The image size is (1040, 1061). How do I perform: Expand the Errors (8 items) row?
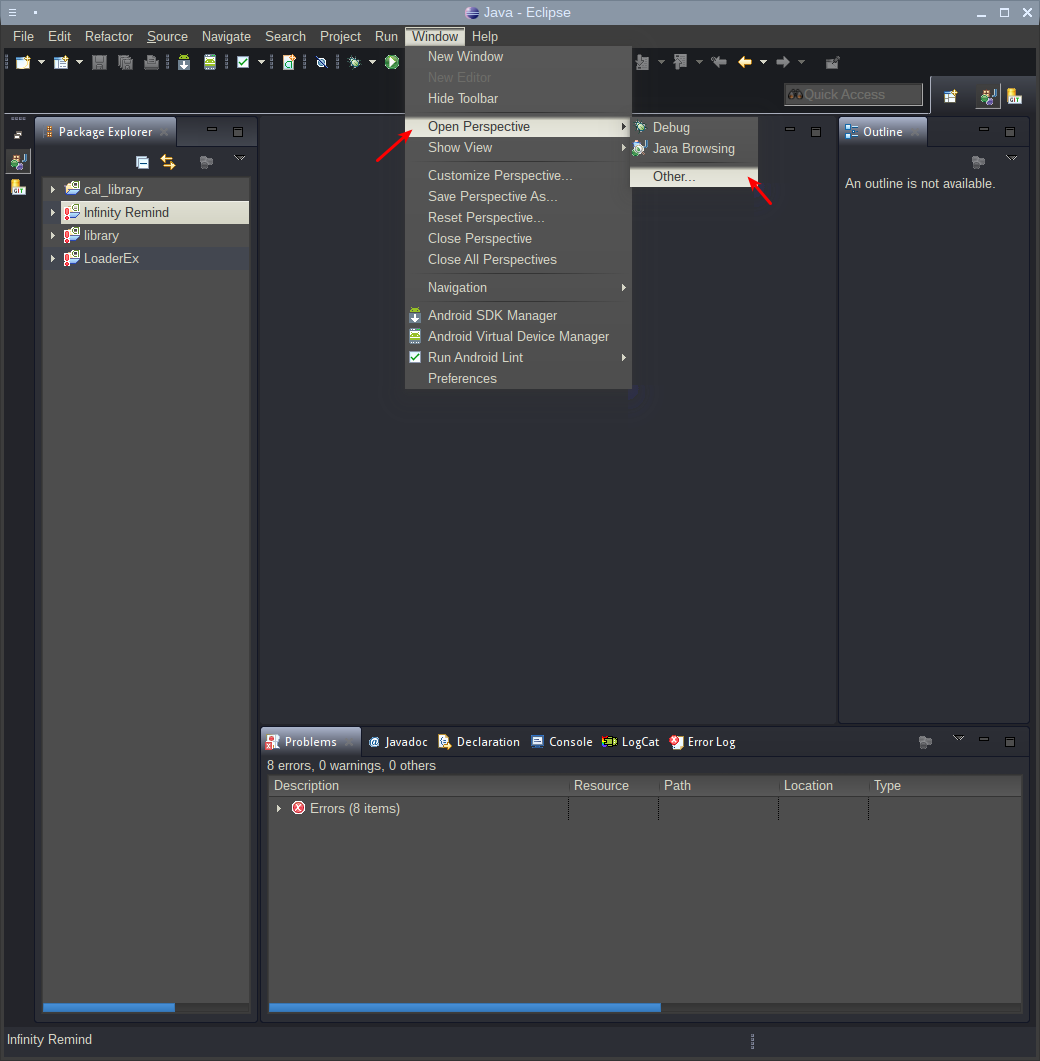point(279,809)
